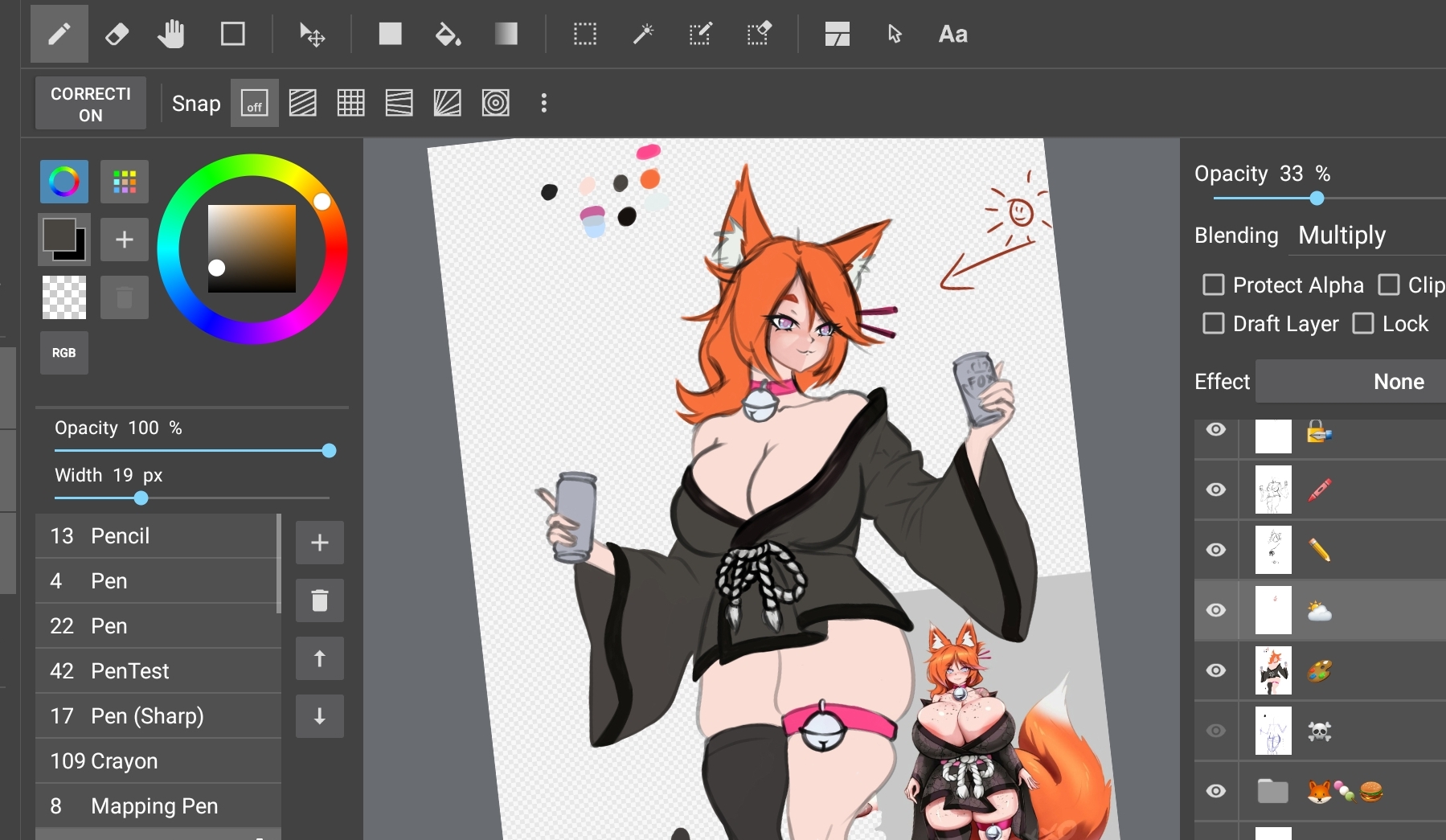Open the extra snap options menu

click(544, 103)
